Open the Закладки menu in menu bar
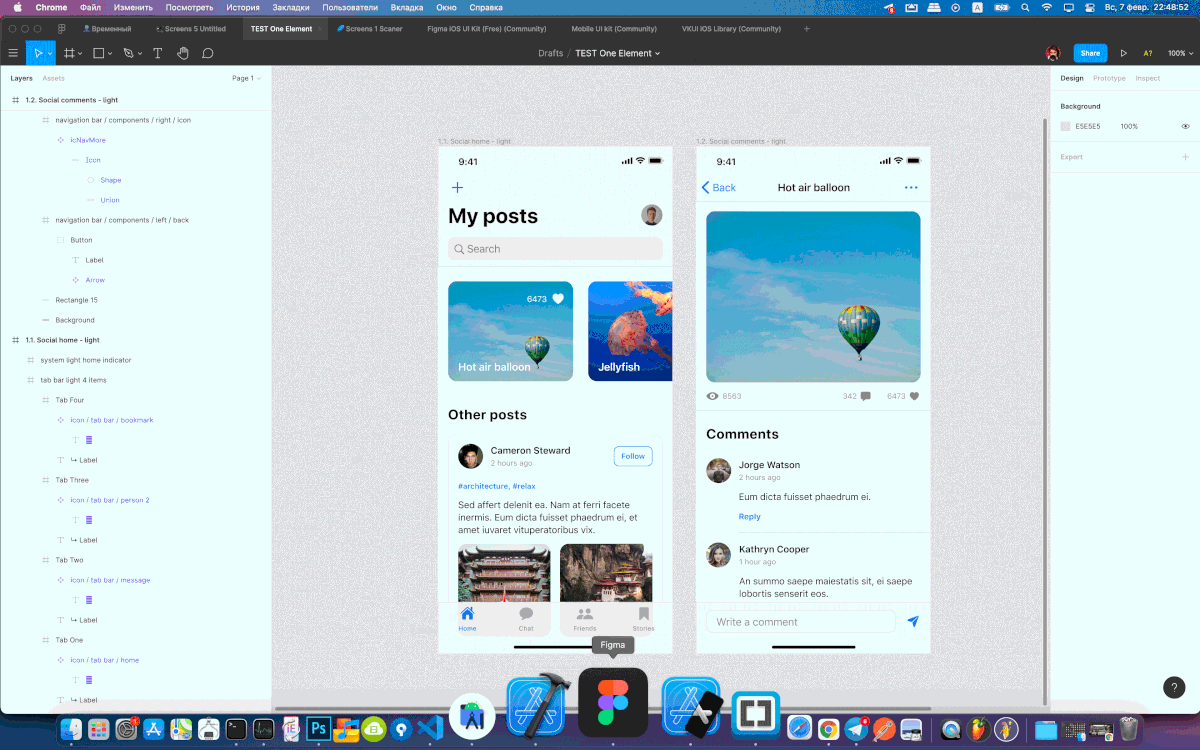Screen dimensions: 1200x750 click(291, 7)
